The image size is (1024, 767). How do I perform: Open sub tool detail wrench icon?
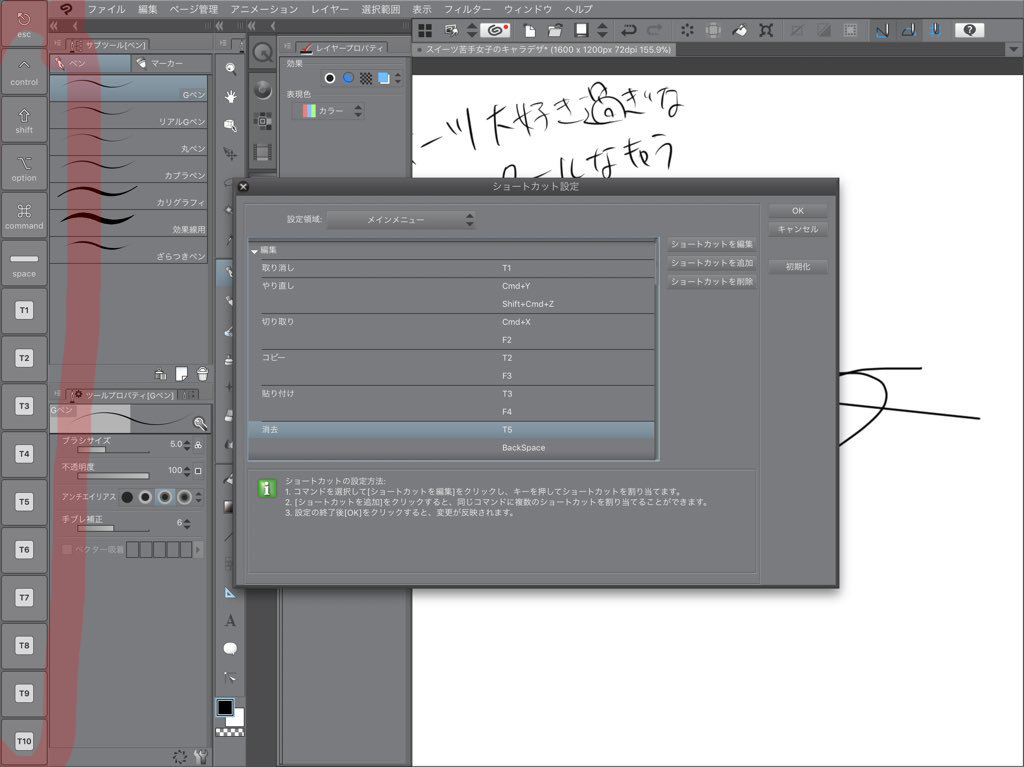201,757
